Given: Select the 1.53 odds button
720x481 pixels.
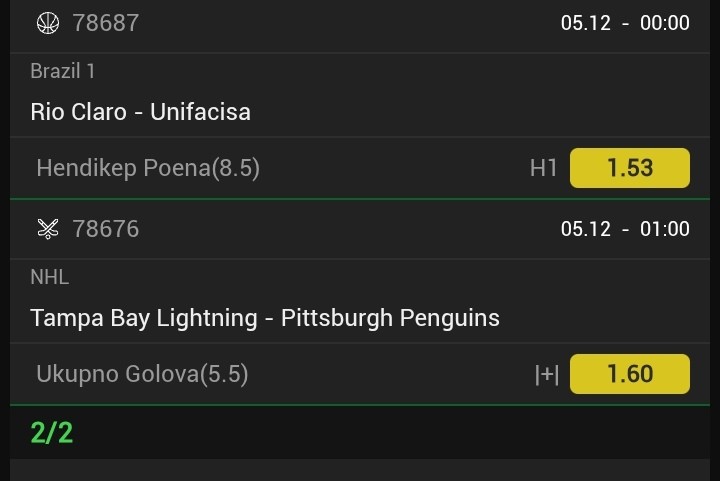Looking at the screenshot, I should pyautogui.click(x=629, y=168).
